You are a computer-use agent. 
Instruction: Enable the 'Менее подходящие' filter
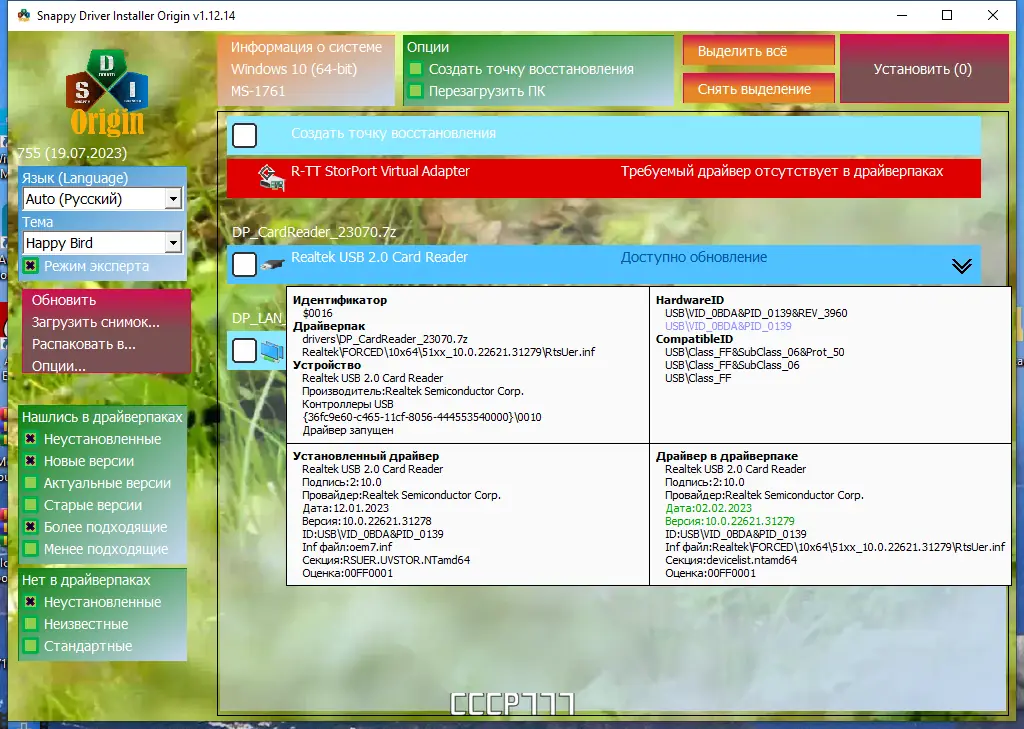tap(30, 549)
